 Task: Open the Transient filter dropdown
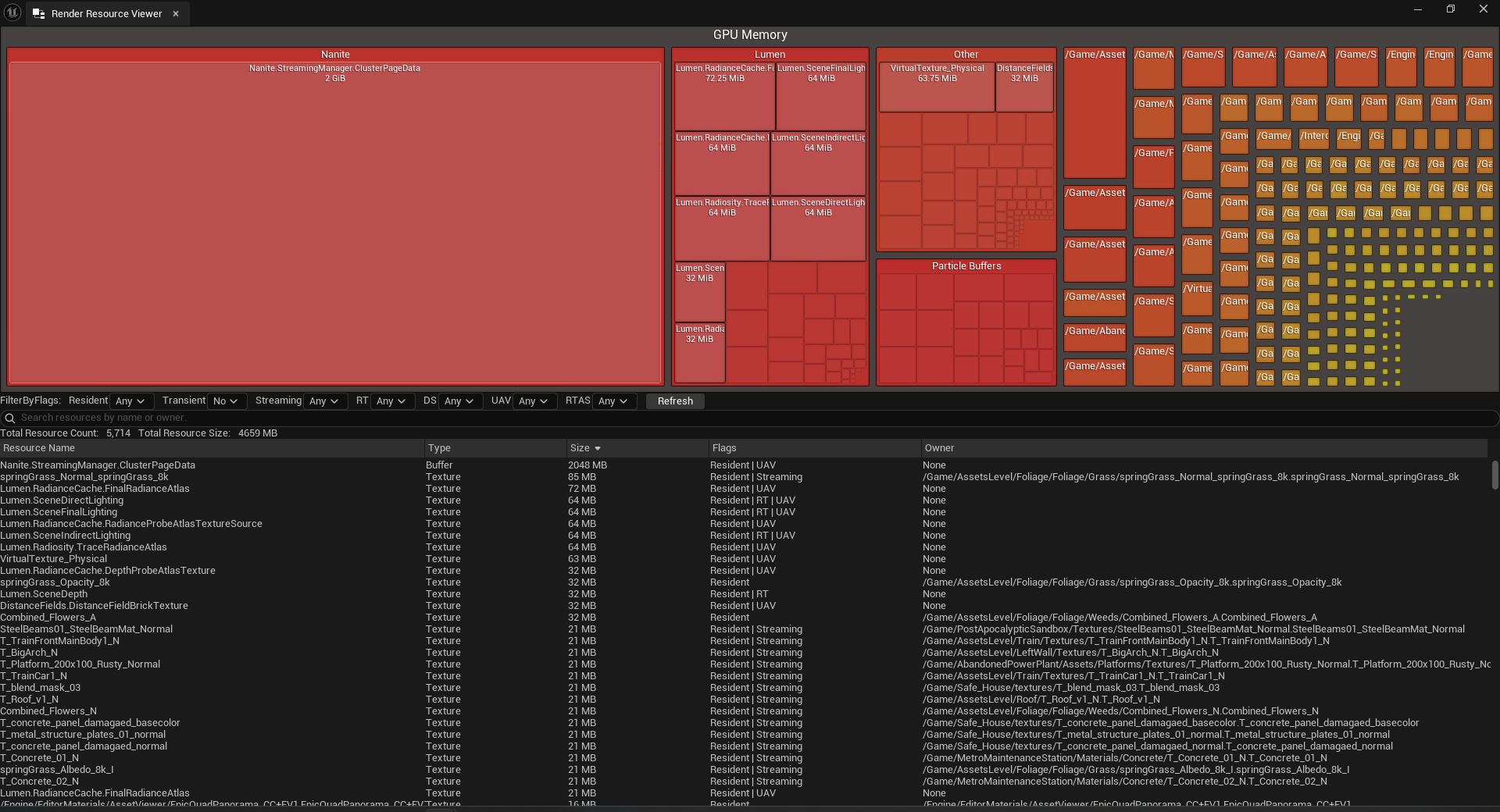click(226, 401)
